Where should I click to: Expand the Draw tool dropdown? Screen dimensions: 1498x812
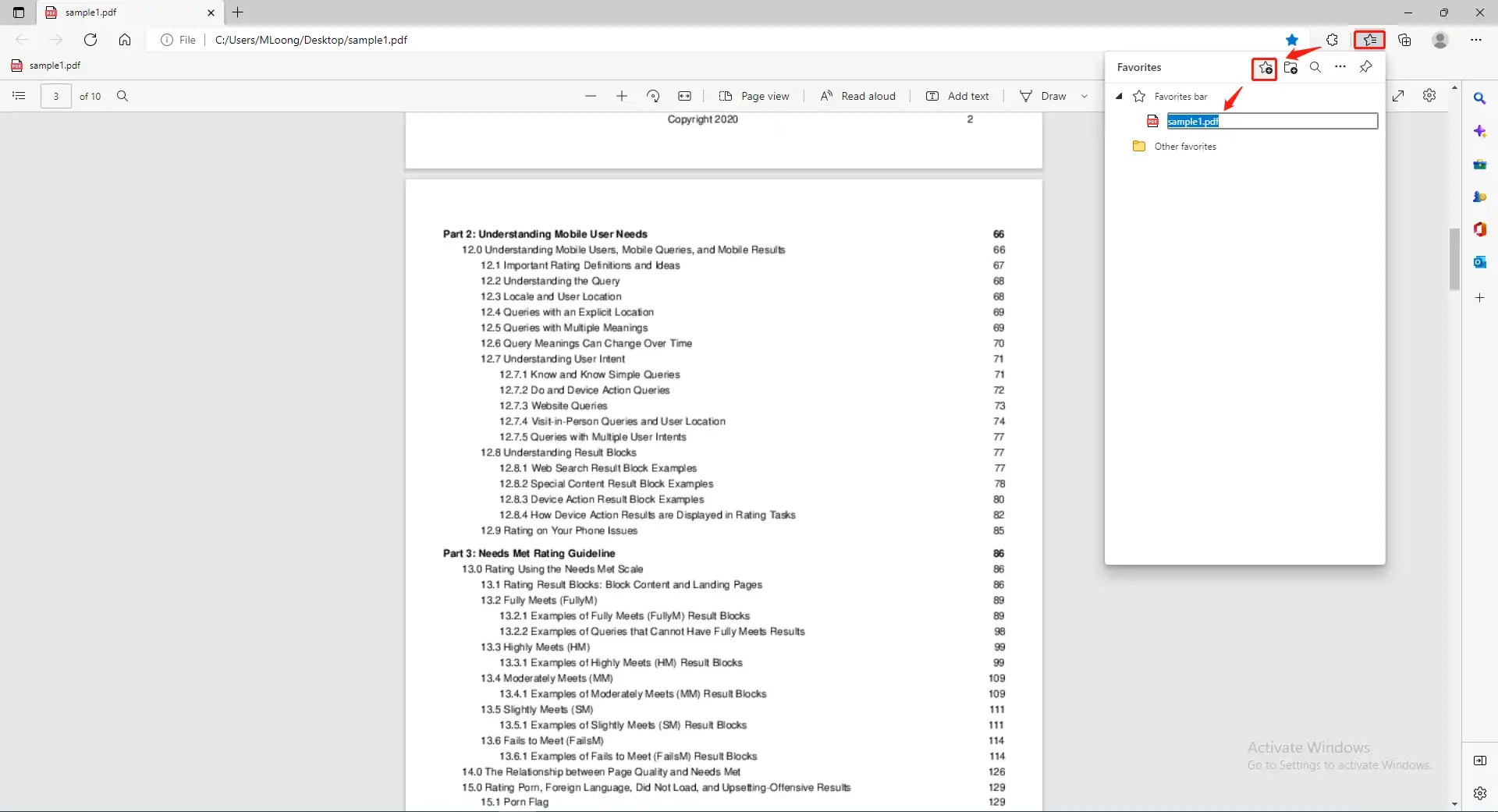point(1085,96)
